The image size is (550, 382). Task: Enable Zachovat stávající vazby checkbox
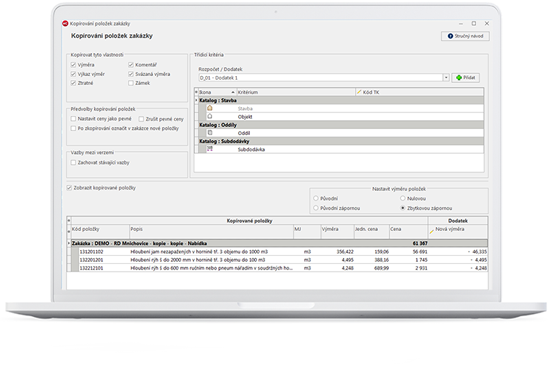click(73, 162)
